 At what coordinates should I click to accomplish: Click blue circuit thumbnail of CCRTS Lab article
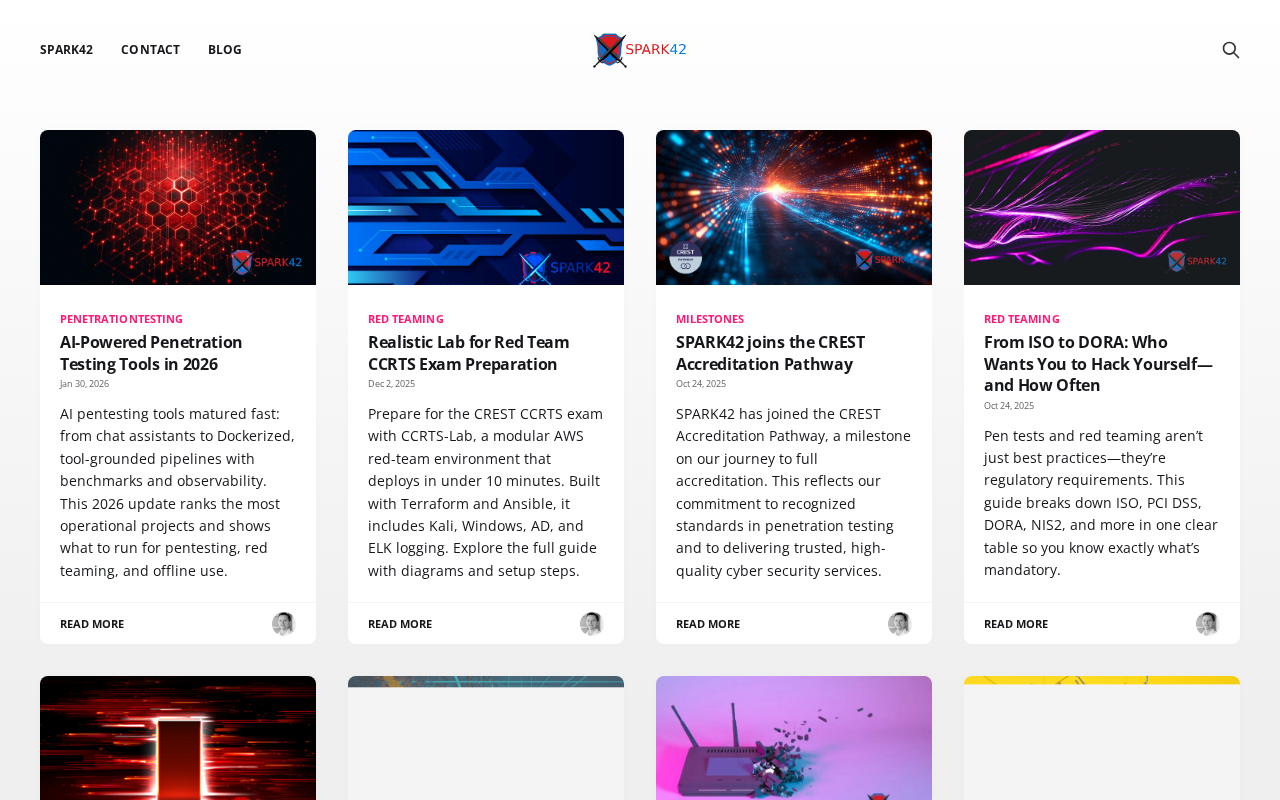click(x=486, y=207)
